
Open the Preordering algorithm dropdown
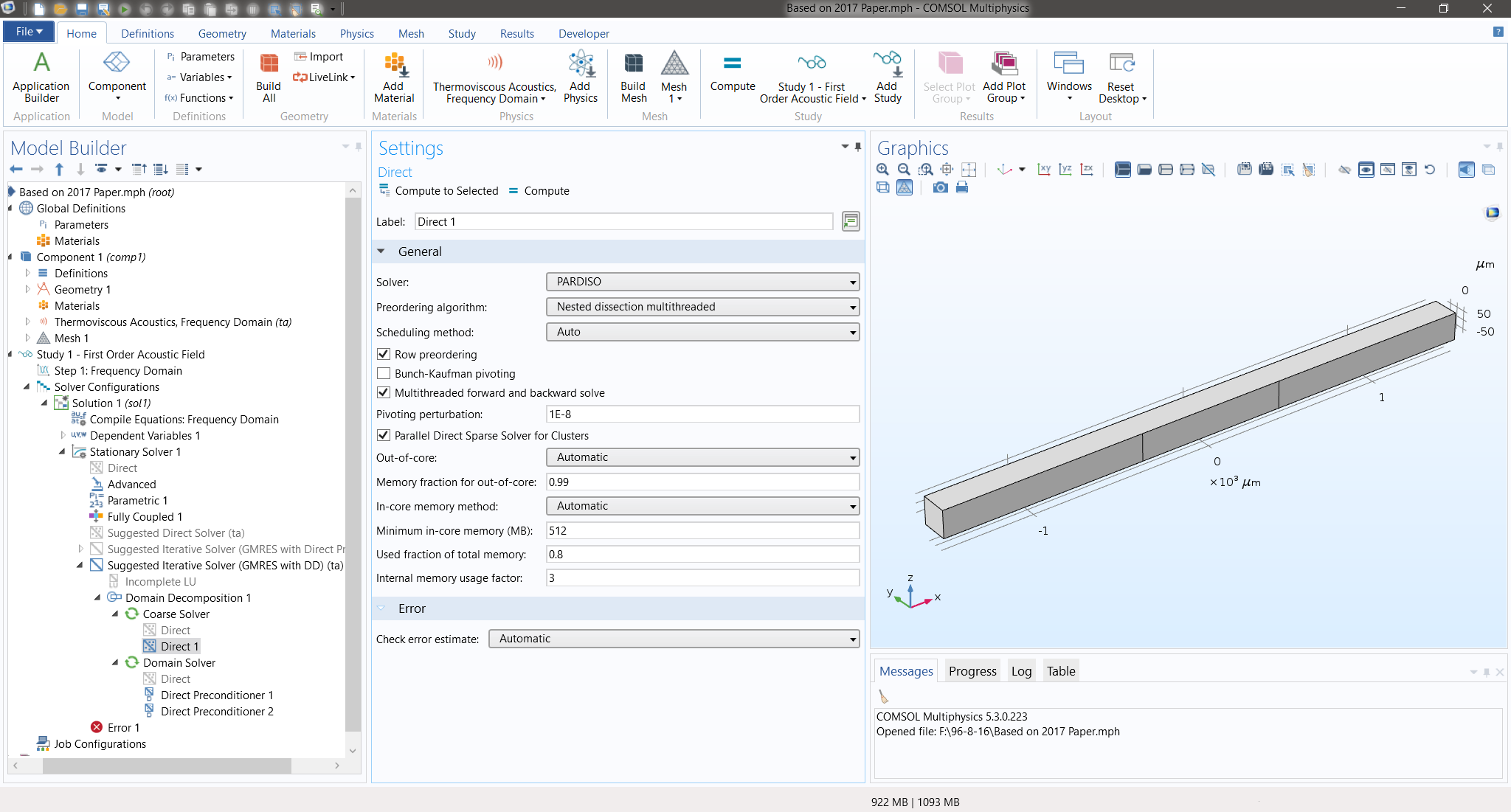click(x=702, y=307)
